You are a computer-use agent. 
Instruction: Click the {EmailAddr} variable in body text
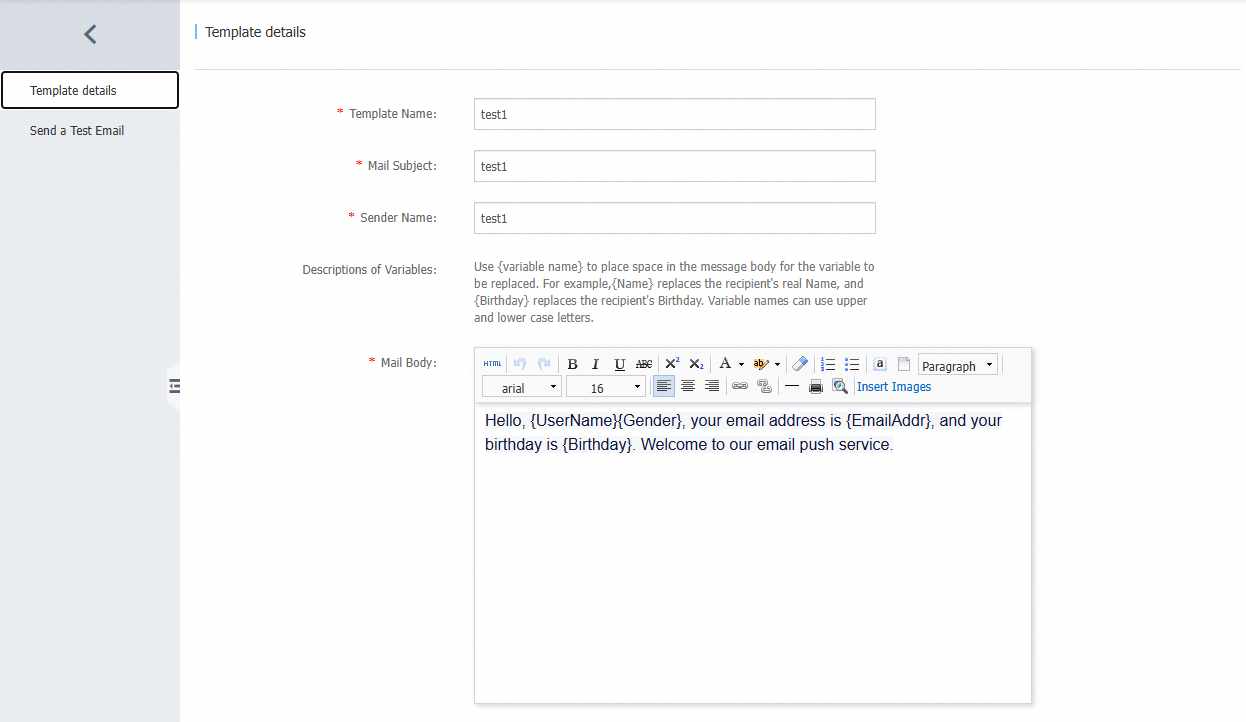point(889,421)
